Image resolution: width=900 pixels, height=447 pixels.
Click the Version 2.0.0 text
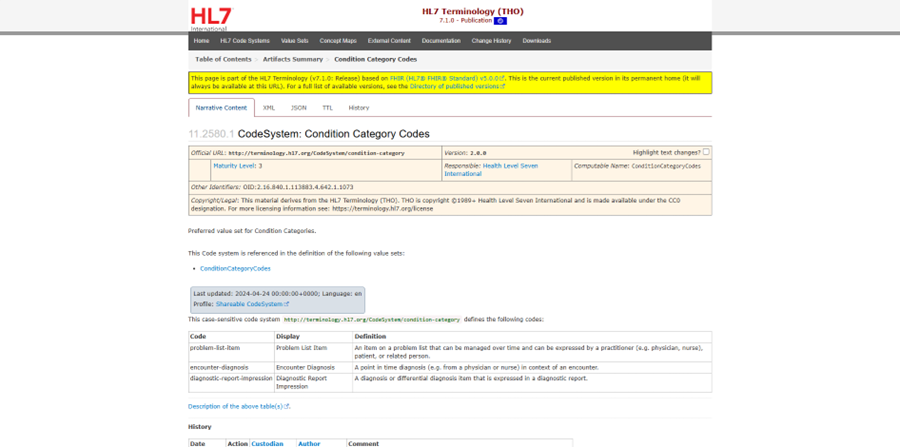(465, 153)
